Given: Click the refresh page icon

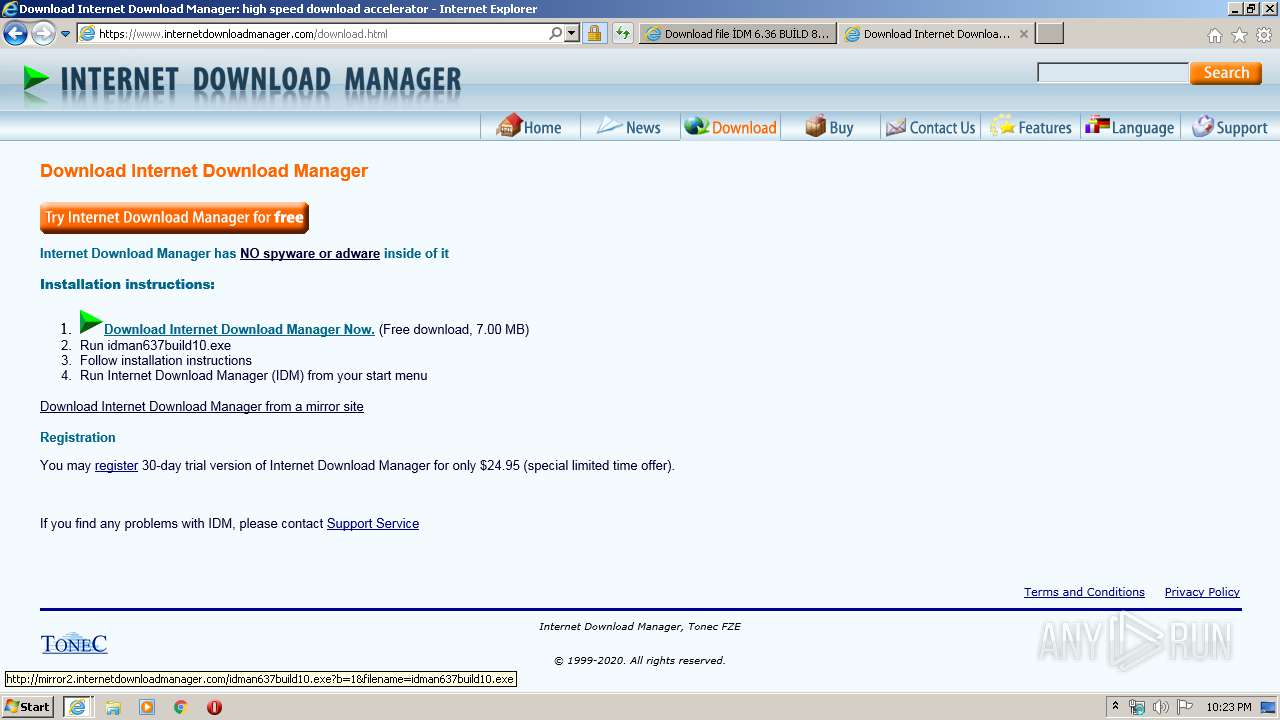Looking at the screenshot, I should click(623, 34).
